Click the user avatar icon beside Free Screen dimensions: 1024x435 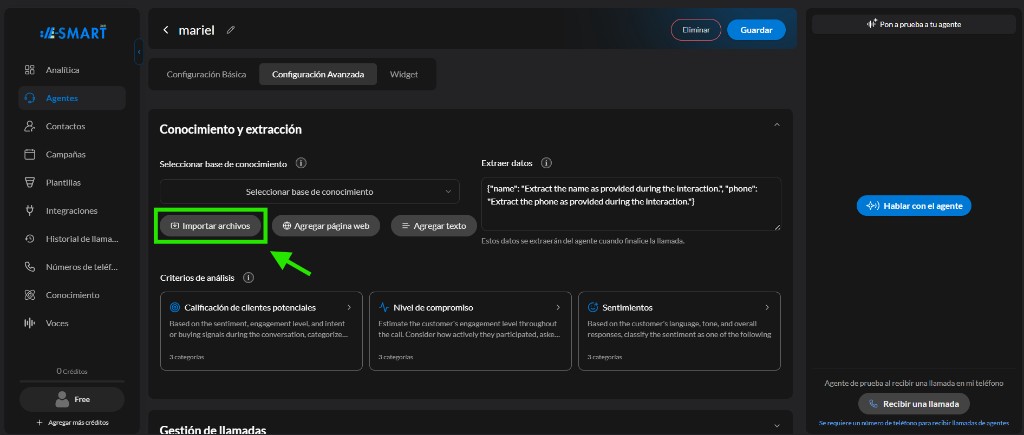pyautogui.click(x=63, y=398)
